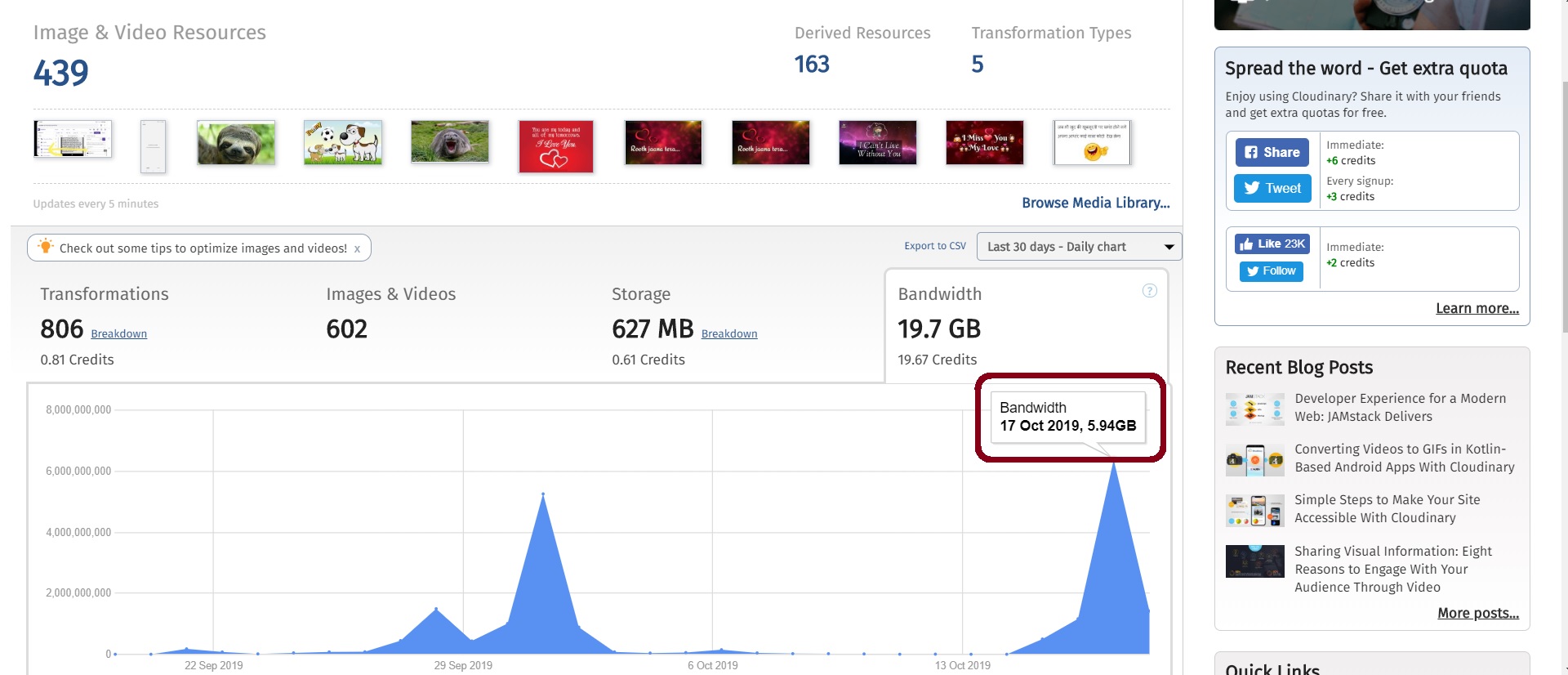
Task: Like Cloudinary with the Like 23K button
Action: coord(1272,244)
